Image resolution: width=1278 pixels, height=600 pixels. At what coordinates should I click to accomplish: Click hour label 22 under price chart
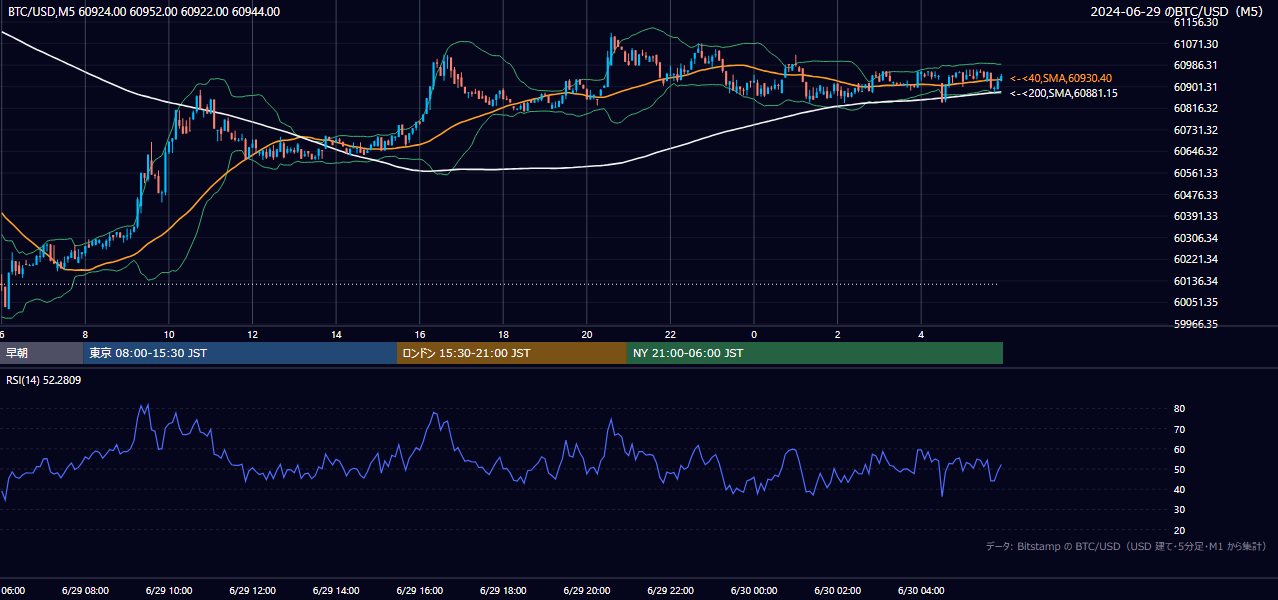tap(670, 334)
